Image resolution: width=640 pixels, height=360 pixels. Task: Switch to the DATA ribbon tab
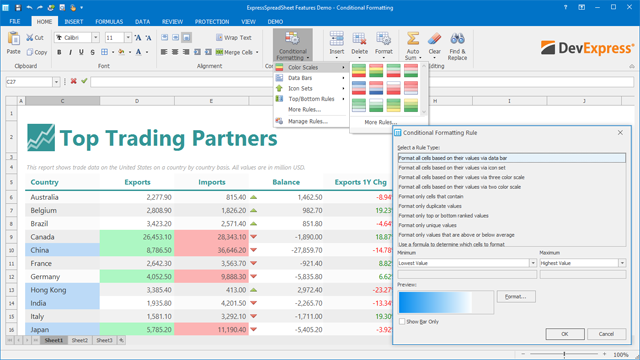[x=142, y=22]
